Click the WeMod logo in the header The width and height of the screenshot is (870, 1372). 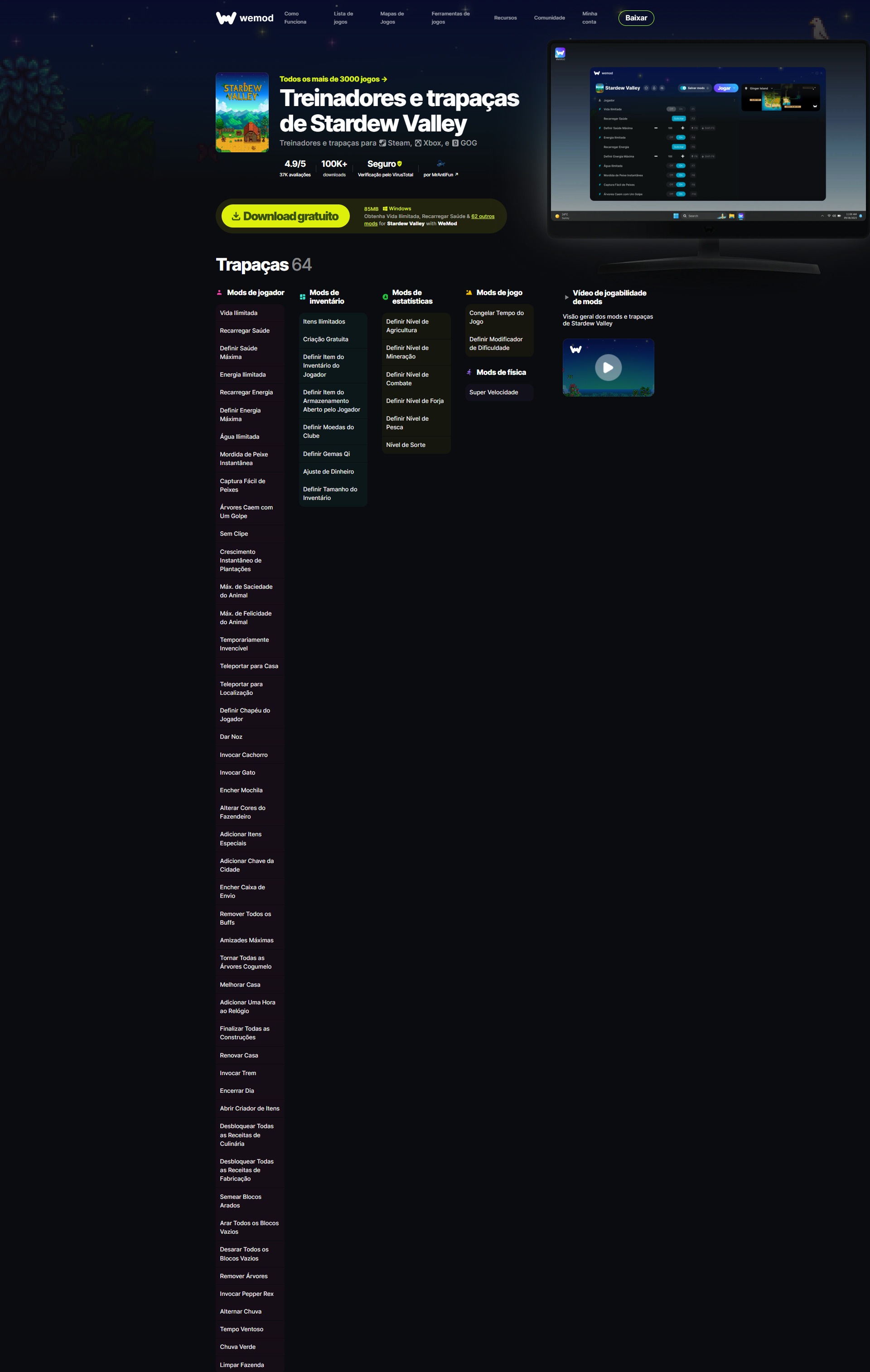point(245,18)
